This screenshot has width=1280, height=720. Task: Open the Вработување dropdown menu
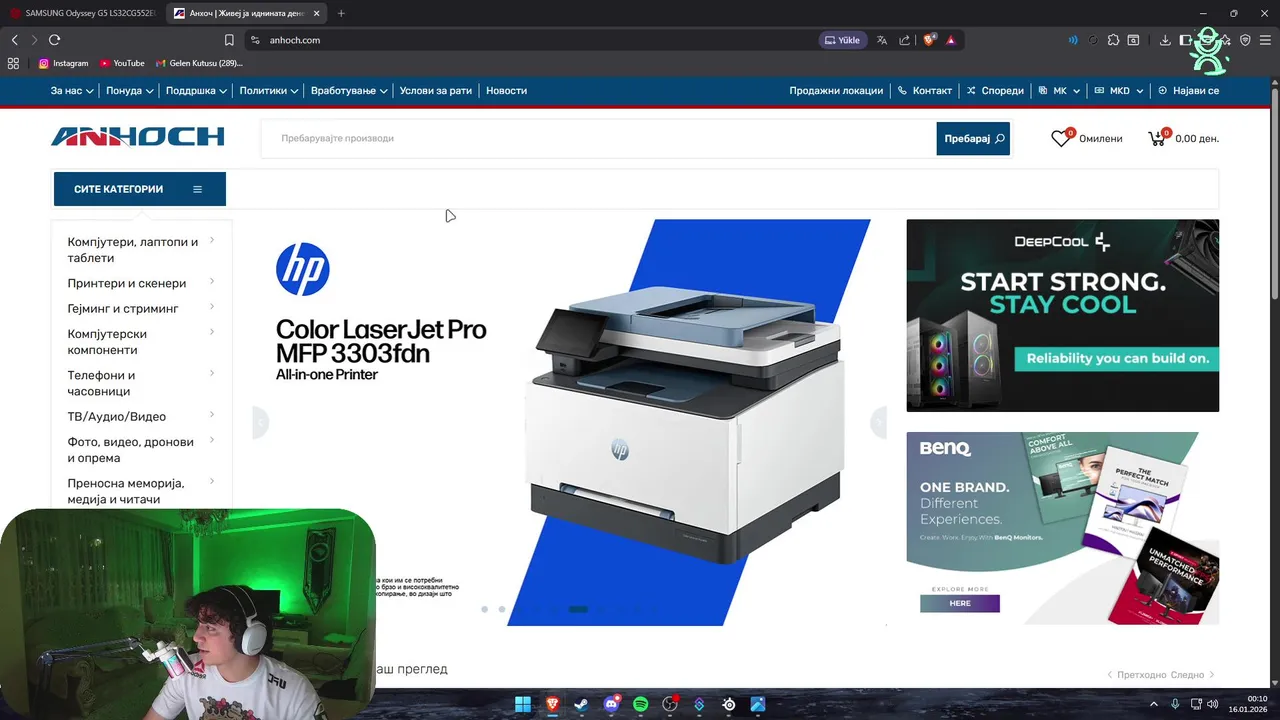click(349, 90)
